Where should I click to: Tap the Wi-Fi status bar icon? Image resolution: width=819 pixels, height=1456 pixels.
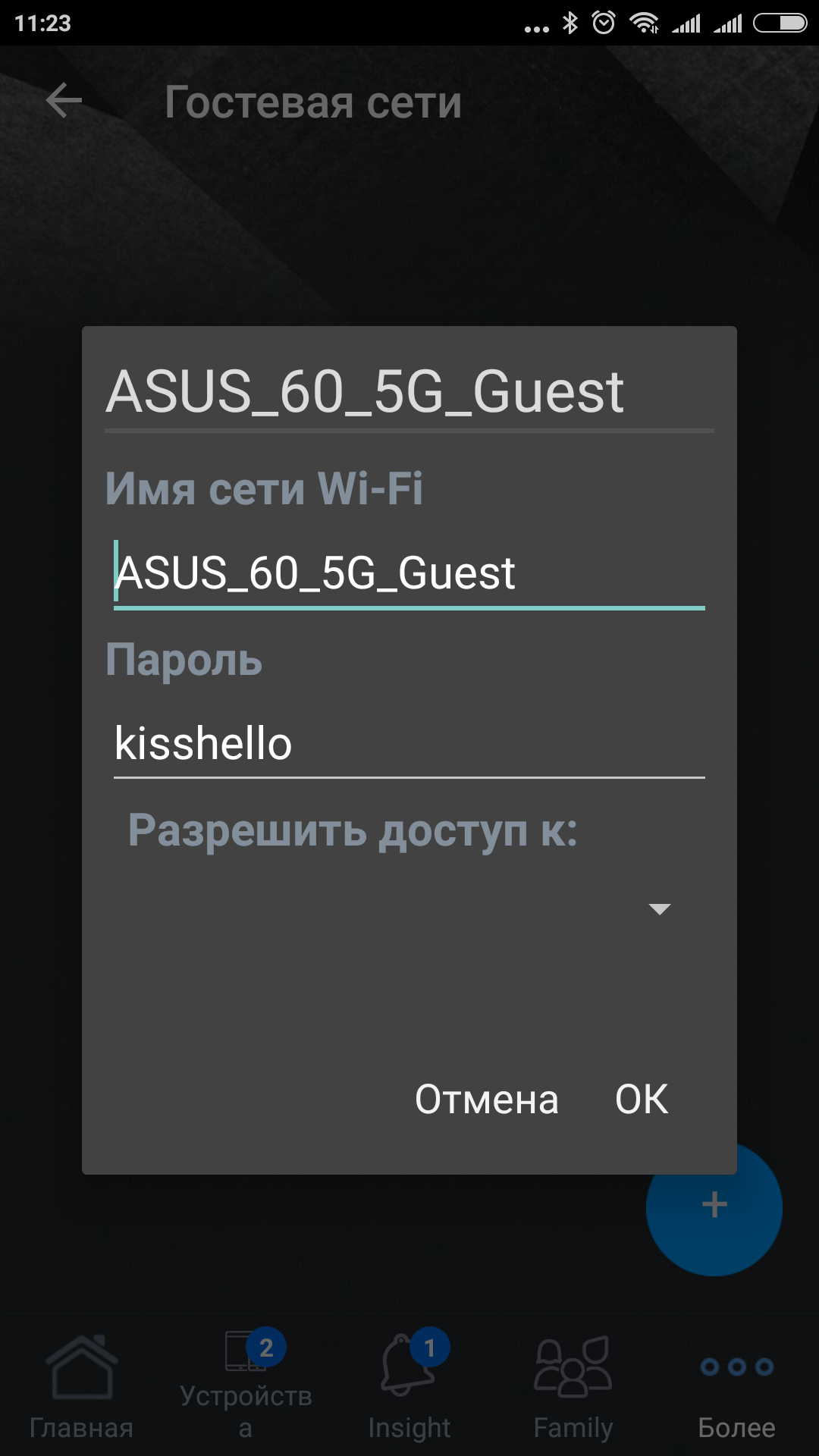[644, 24]
